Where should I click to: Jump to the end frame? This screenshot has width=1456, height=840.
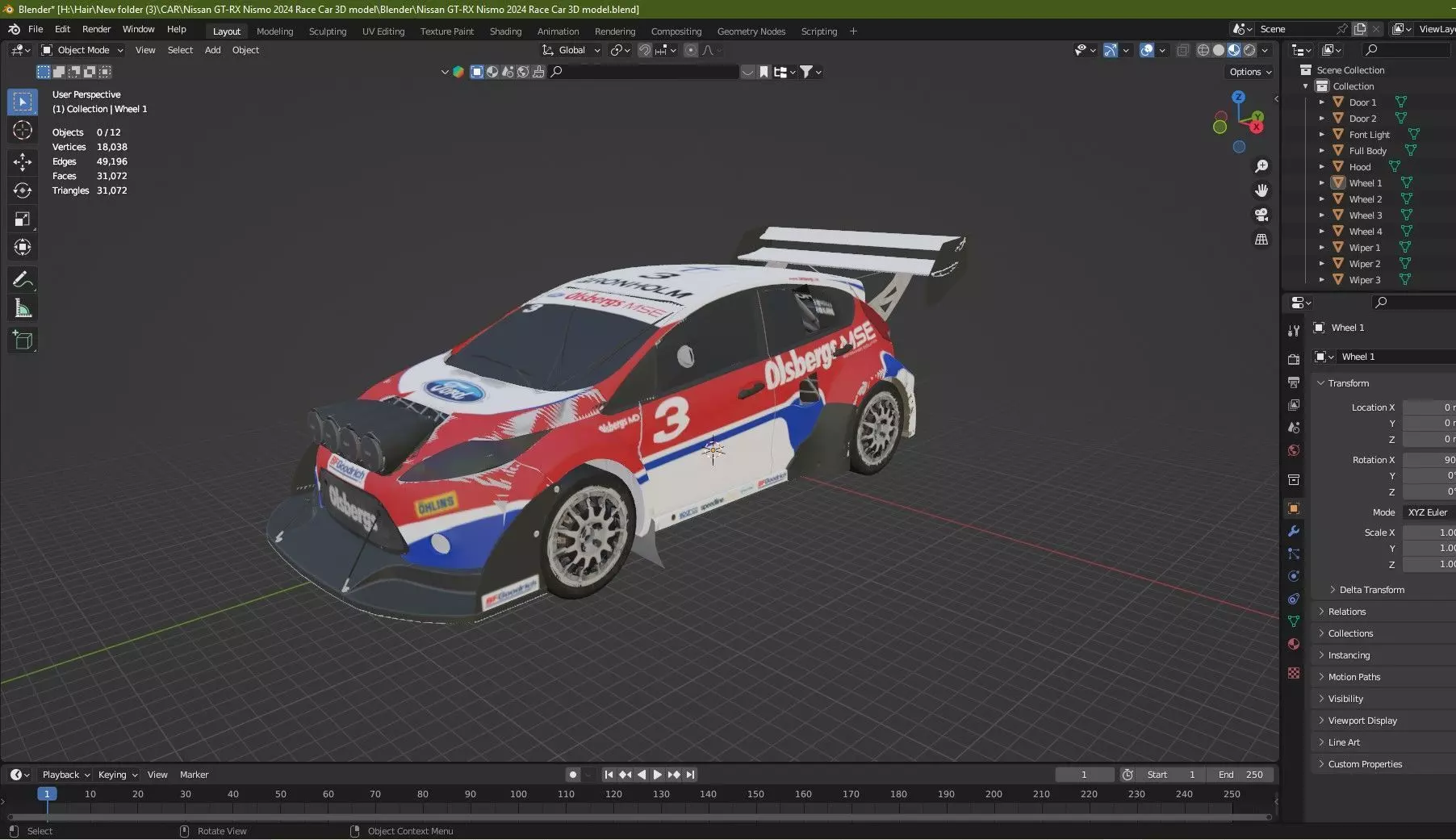pos(690,775)
